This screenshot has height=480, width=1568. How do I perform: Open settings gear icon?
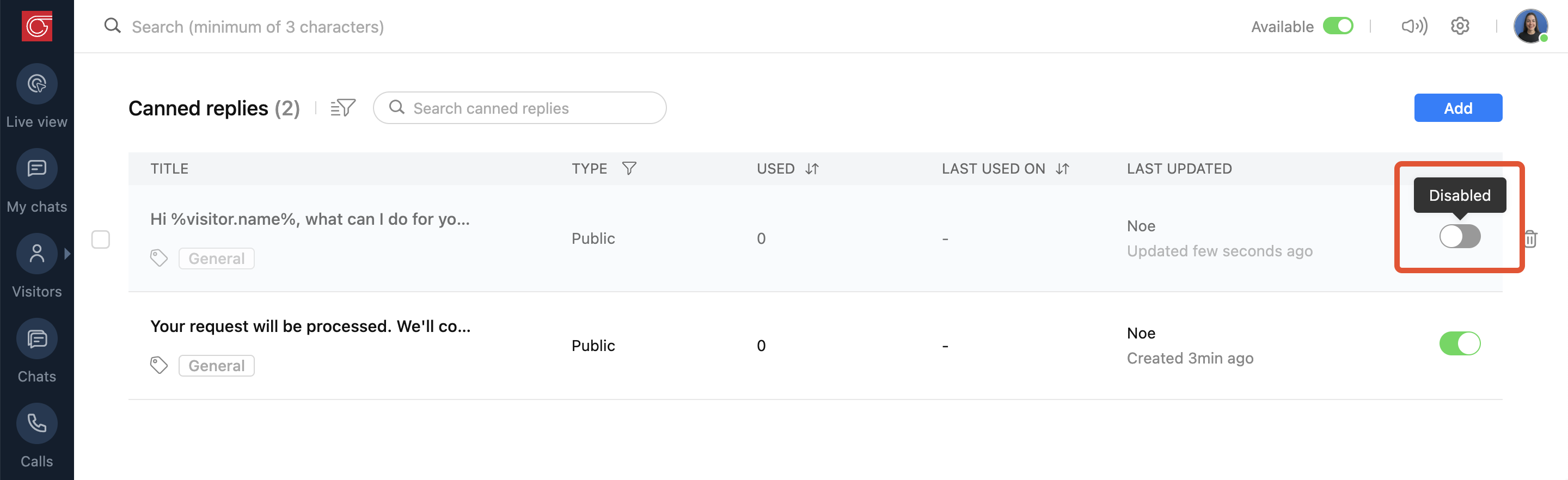(1460, 26)
